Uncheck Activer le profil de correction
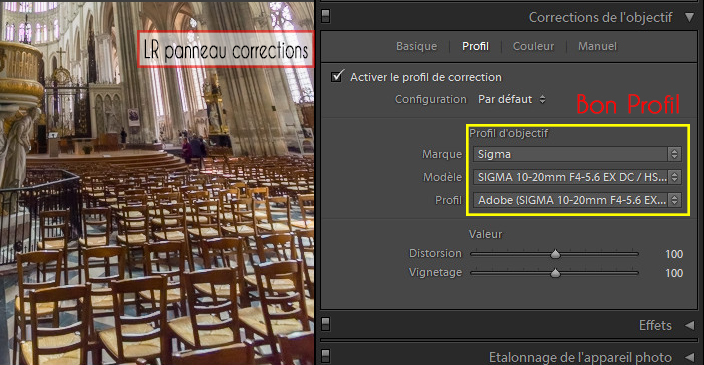 (337, 76)
